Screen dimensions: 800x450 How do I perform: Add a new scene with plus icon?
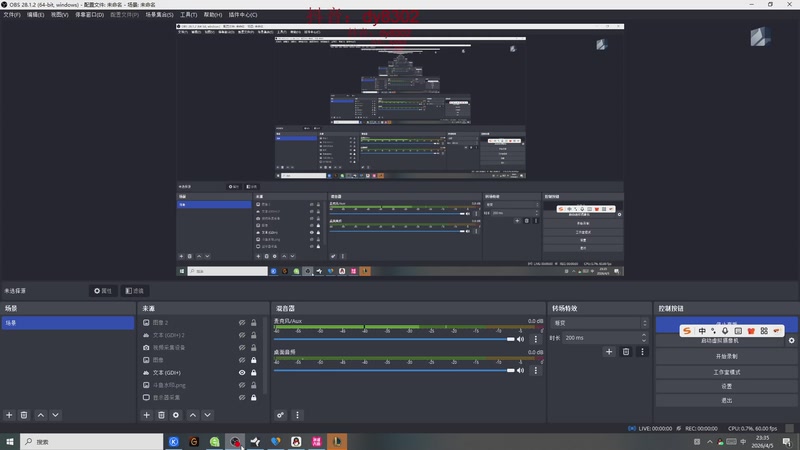point(9,415)
